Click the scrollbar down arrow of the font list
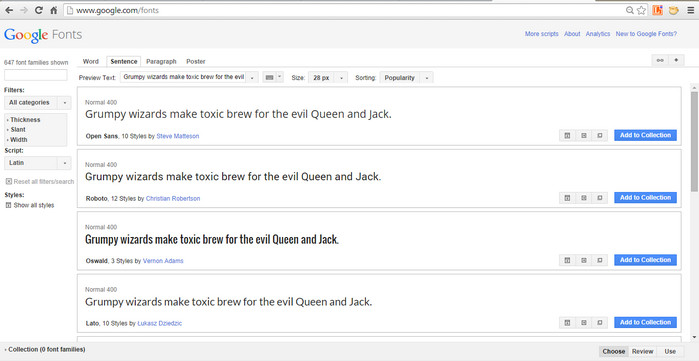Viewport: 699px width, 361px height. pyautogui.click(x=694, y=337)
